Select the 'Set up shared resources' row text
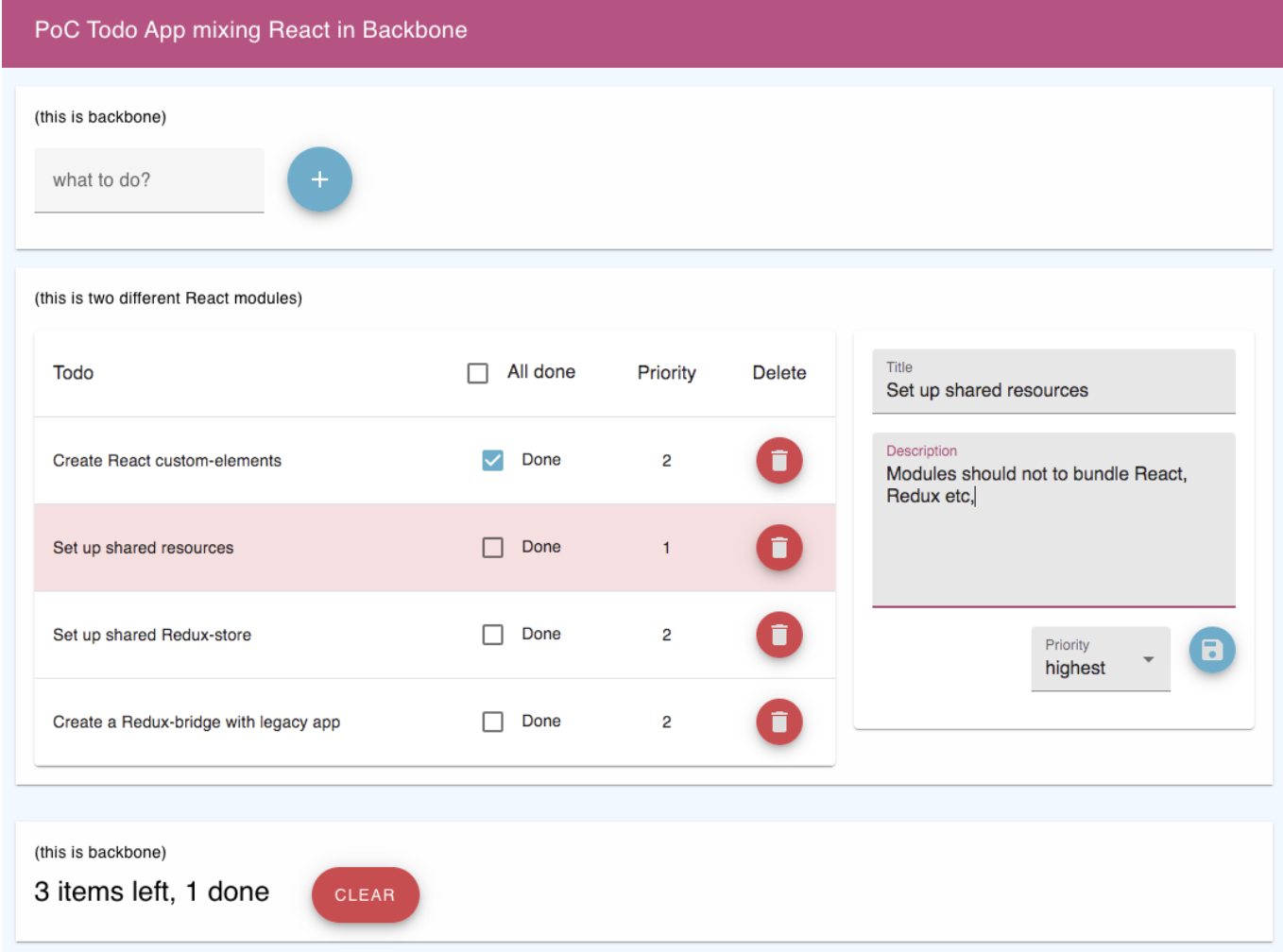The height and width of the screenshot is (952, 1283). click(x=143, y=548)
